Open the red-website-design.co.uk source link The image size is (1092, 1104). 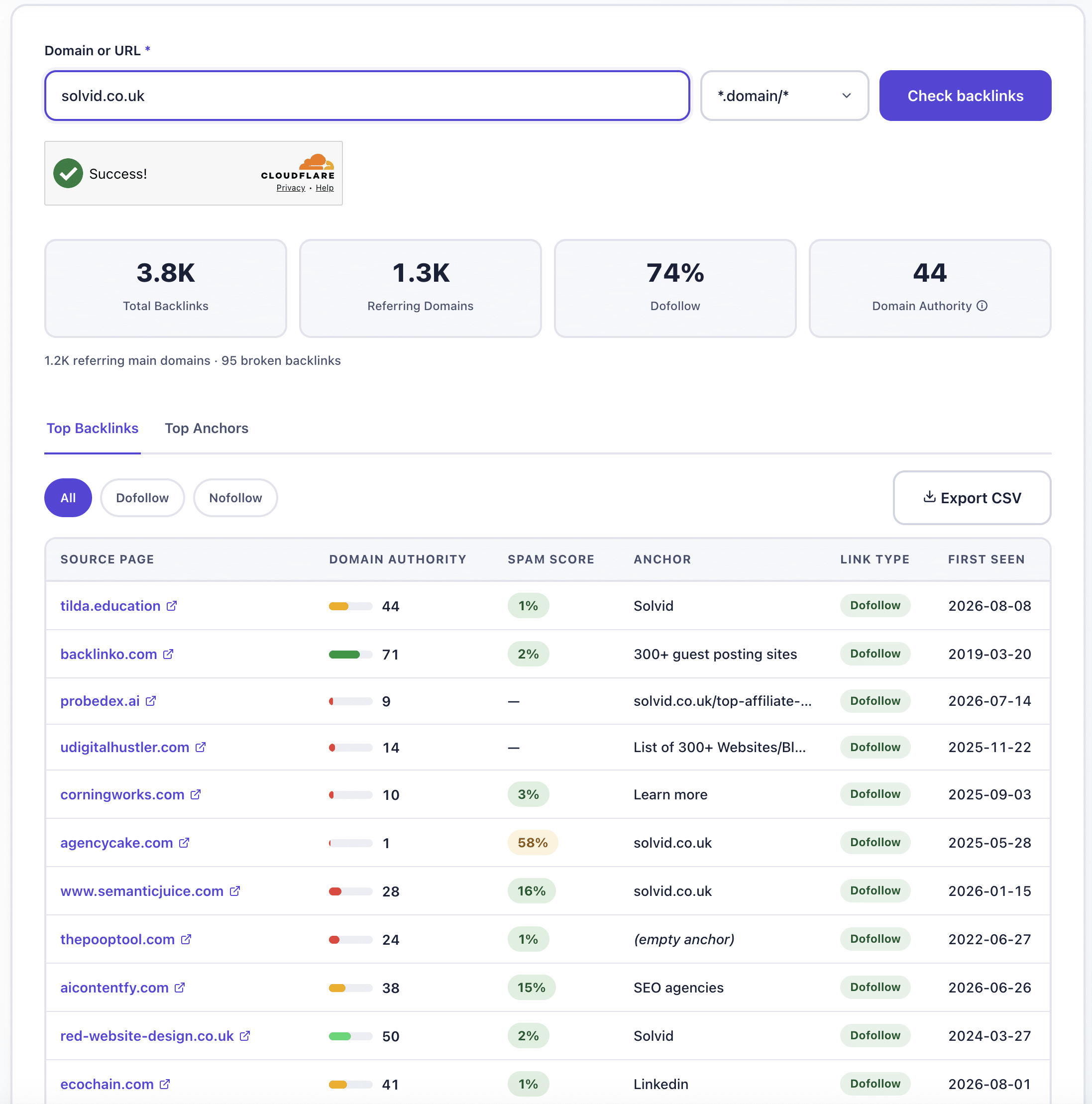click(x=147, y=1035)
